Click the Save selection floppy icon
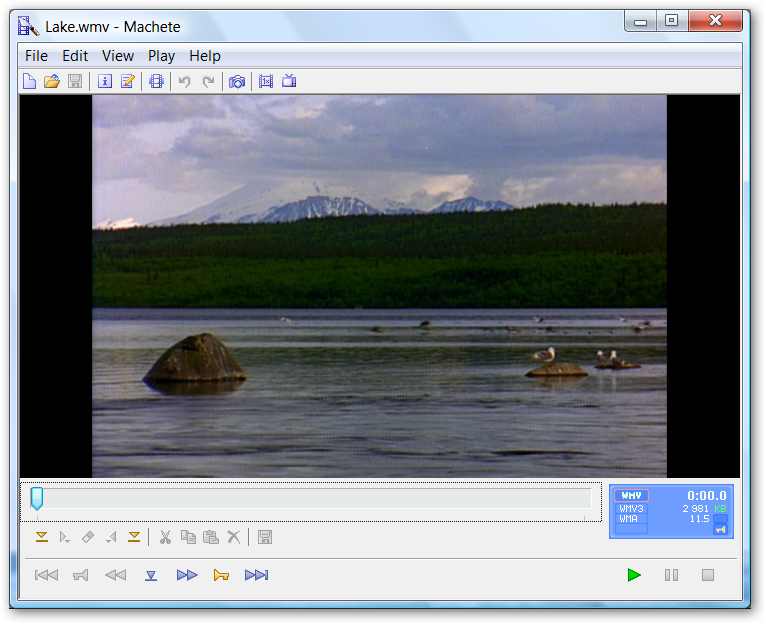This screenshot has width=765, height=623. tap(265, 537)
